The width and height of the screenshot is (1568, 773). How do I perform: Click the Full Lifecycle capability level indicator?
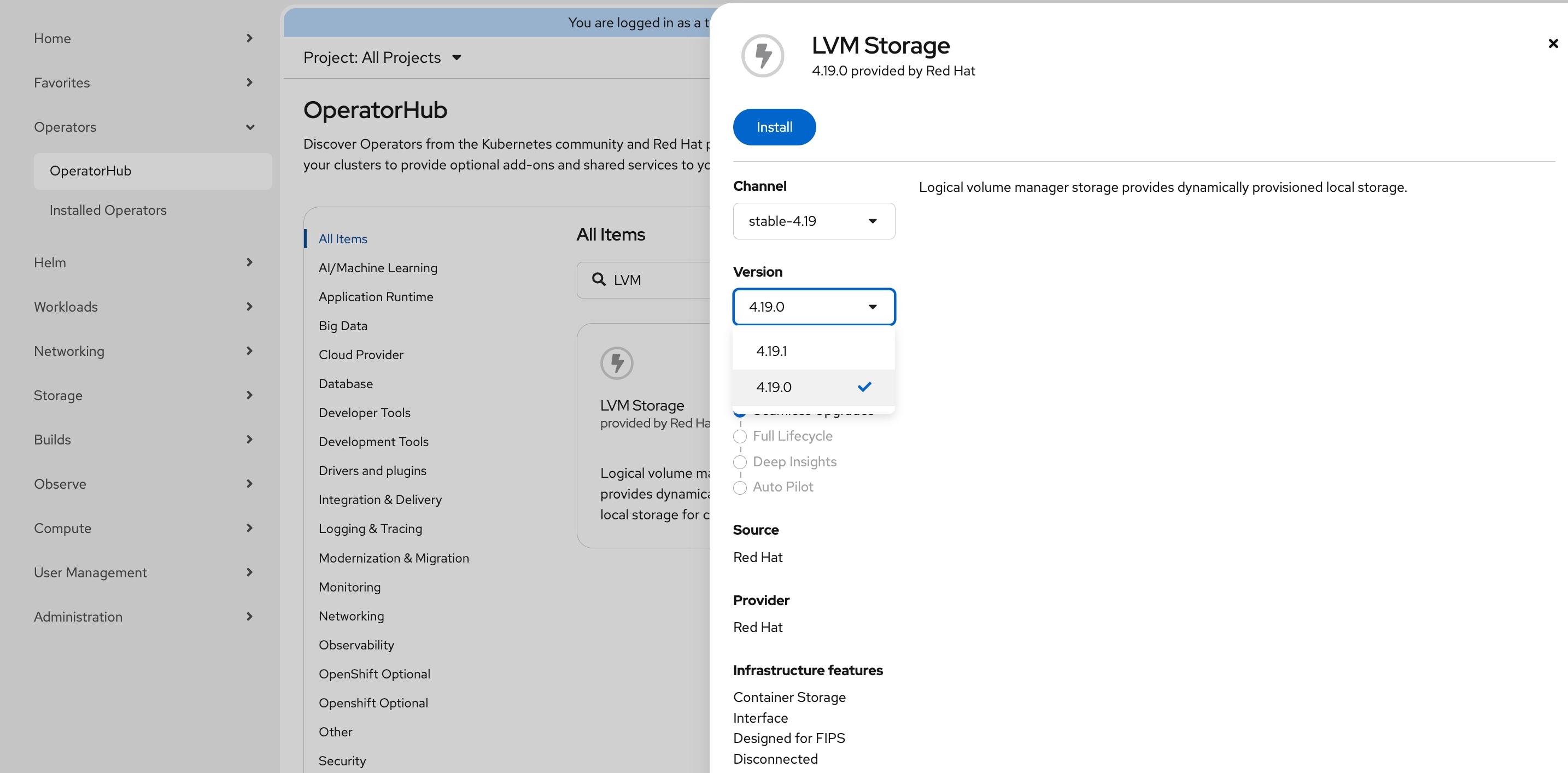coord(740,436)
